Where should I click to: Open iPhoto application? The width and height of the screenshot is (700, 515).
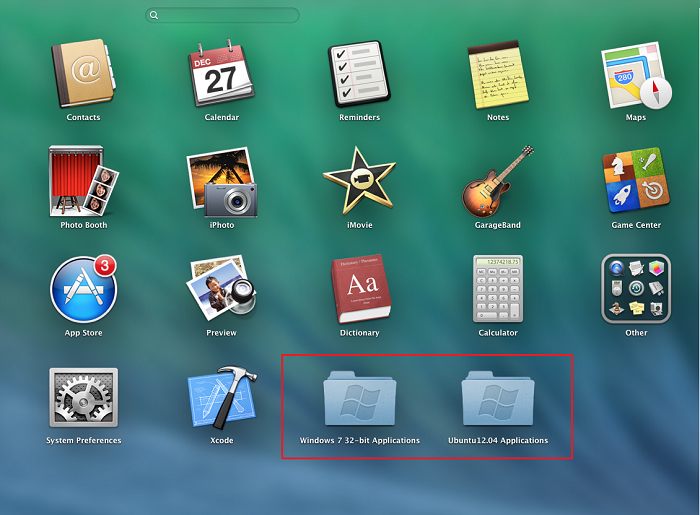[x=222, y=182]
